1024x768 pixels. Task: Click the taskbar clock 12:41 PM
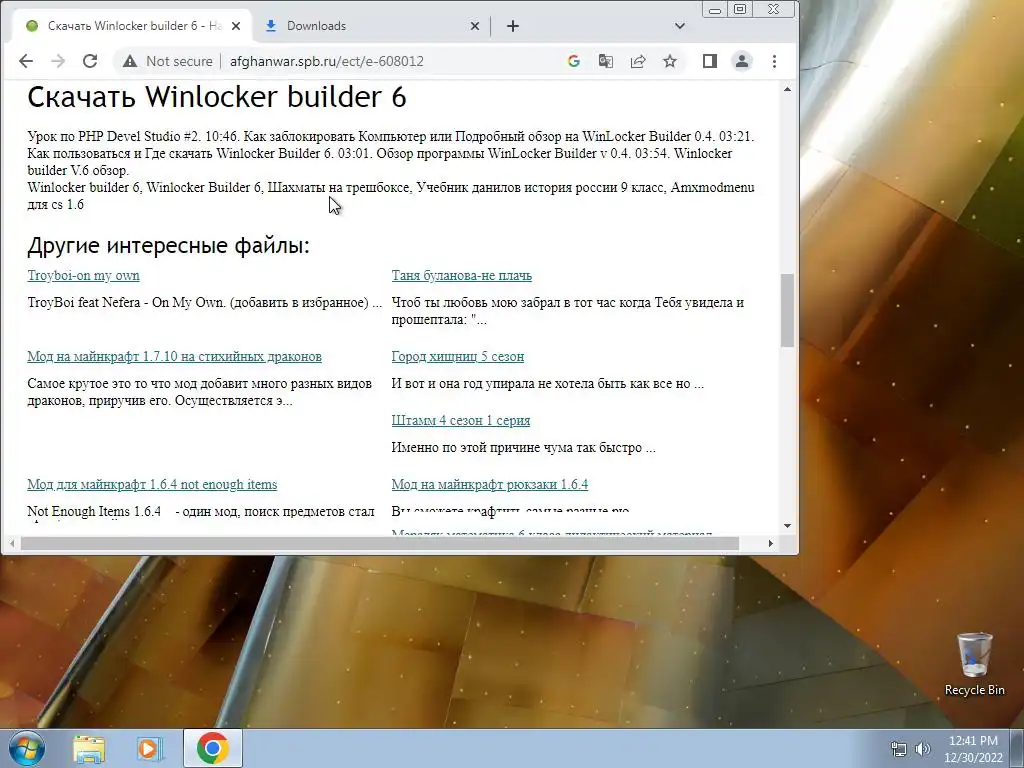coord(973,749)
